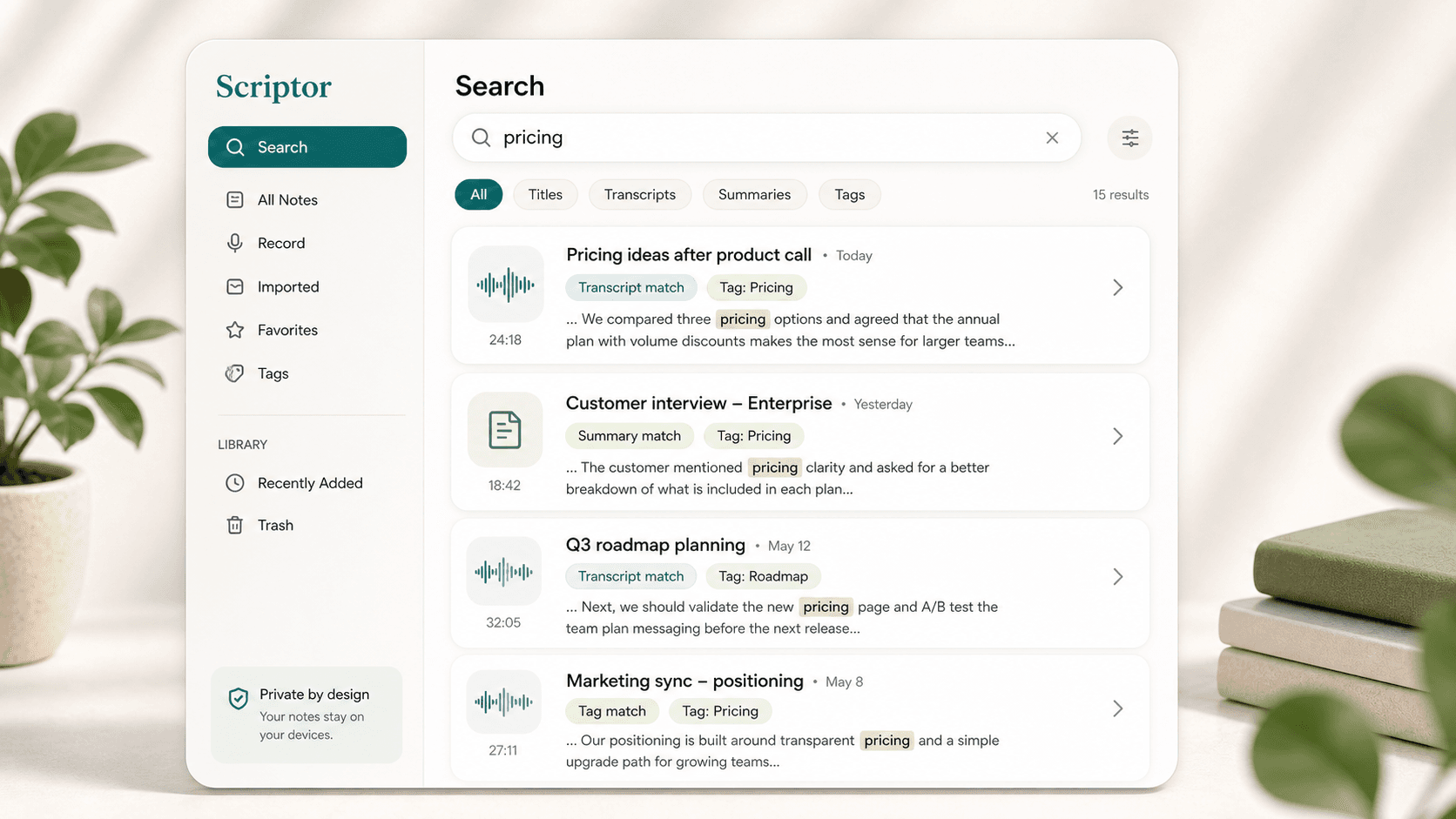Click the magnifier icon in the search field
Viewport: 1456px width, 819px height.
pyautogui.click(x=481, y=138)
